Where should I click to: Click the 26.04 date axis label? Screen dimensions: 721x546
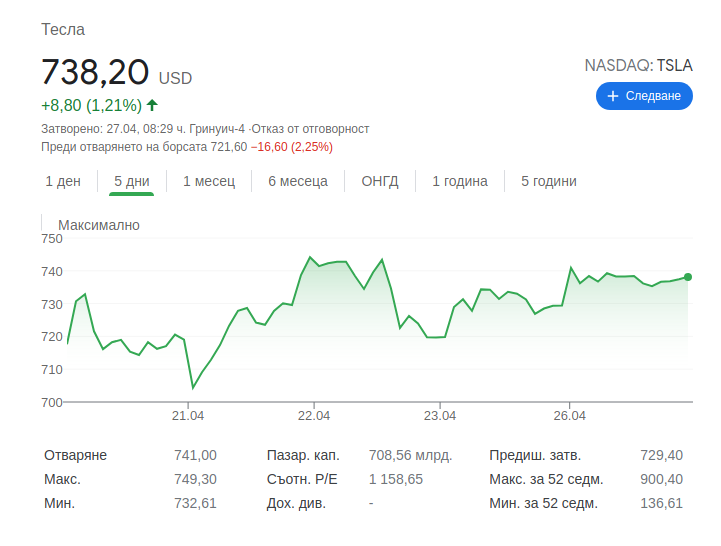pyautogui.click(x=570, y=416)
